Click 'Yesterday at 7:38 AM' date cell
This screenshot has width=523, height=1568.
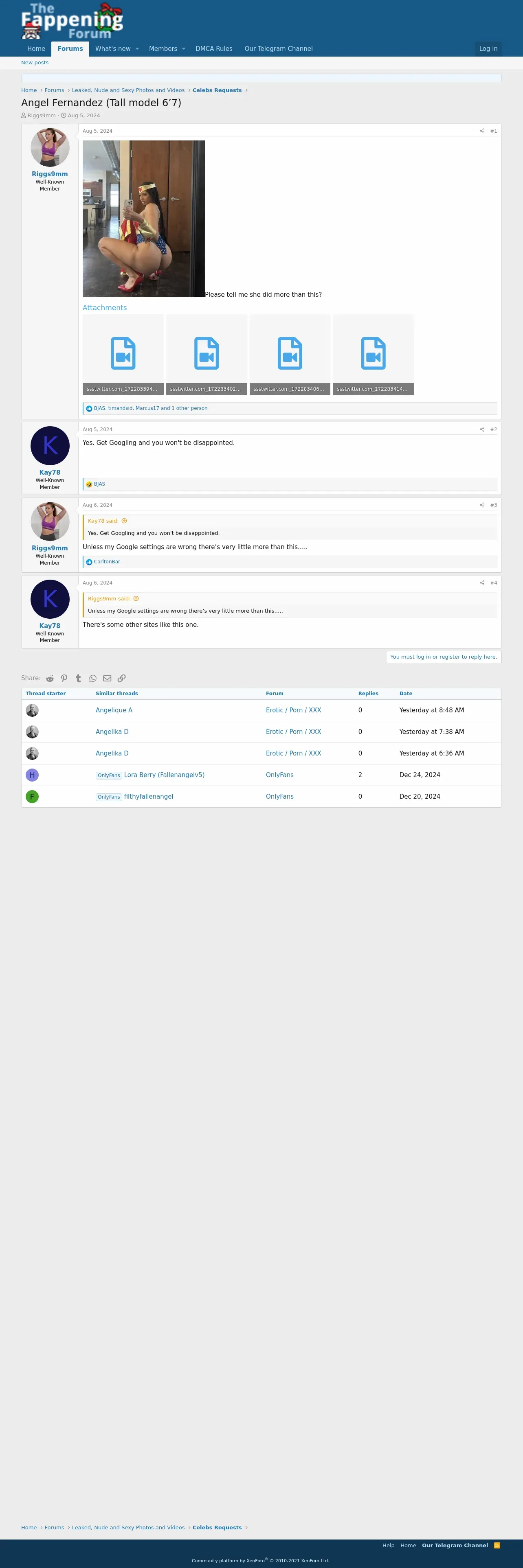(x=432, y=731)
